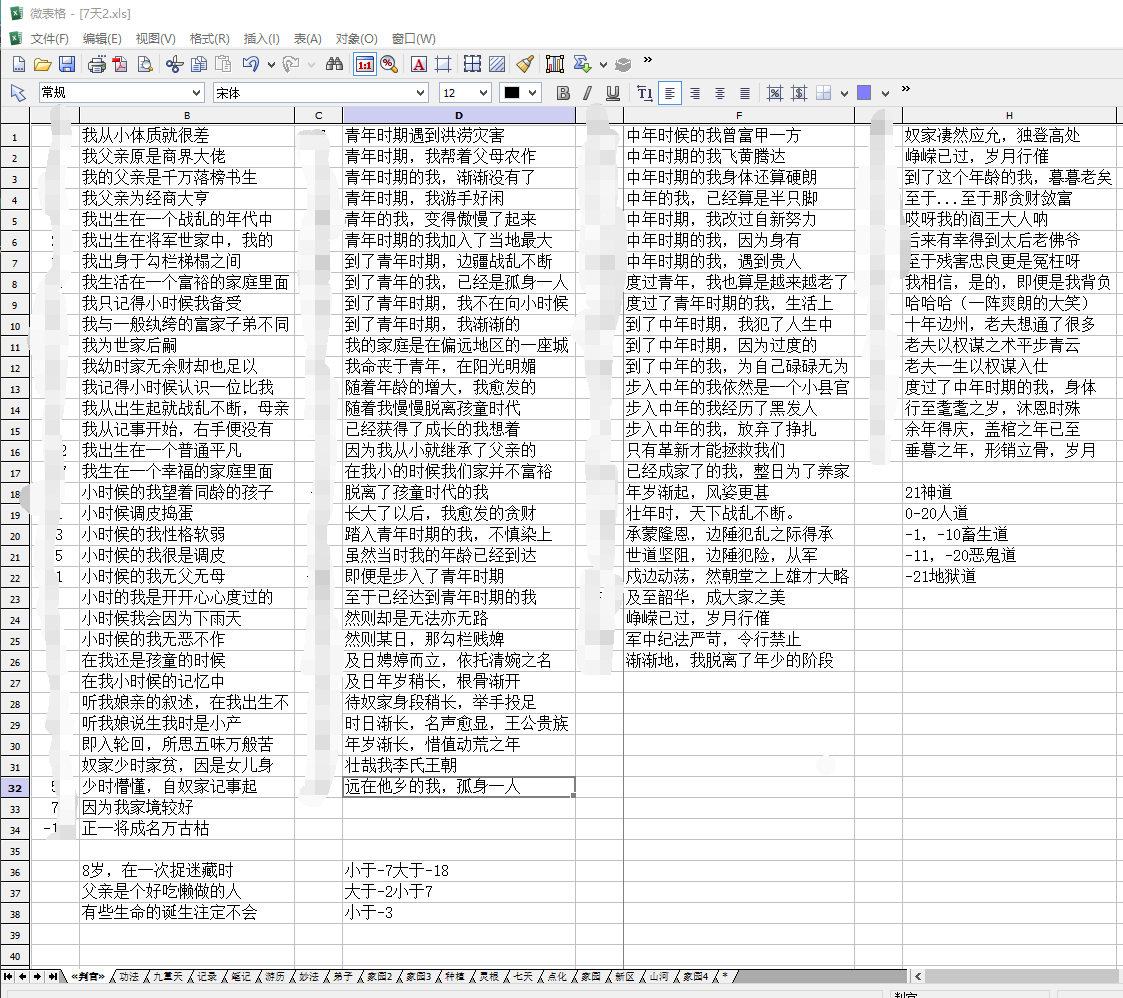The height and width of the screenshot is (998, 1123).
Task: Open the 格式(R) menu
Action: click(x=209, y=39)
